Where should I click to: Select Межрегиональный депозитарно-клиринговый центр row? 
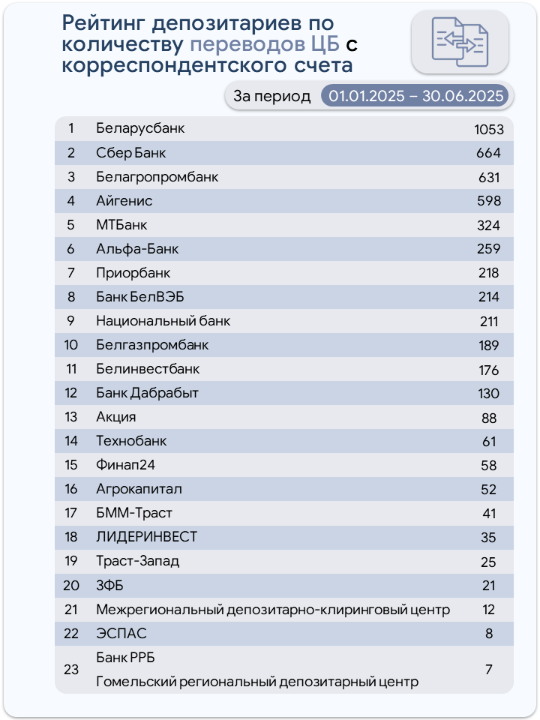tap(284, 609)
